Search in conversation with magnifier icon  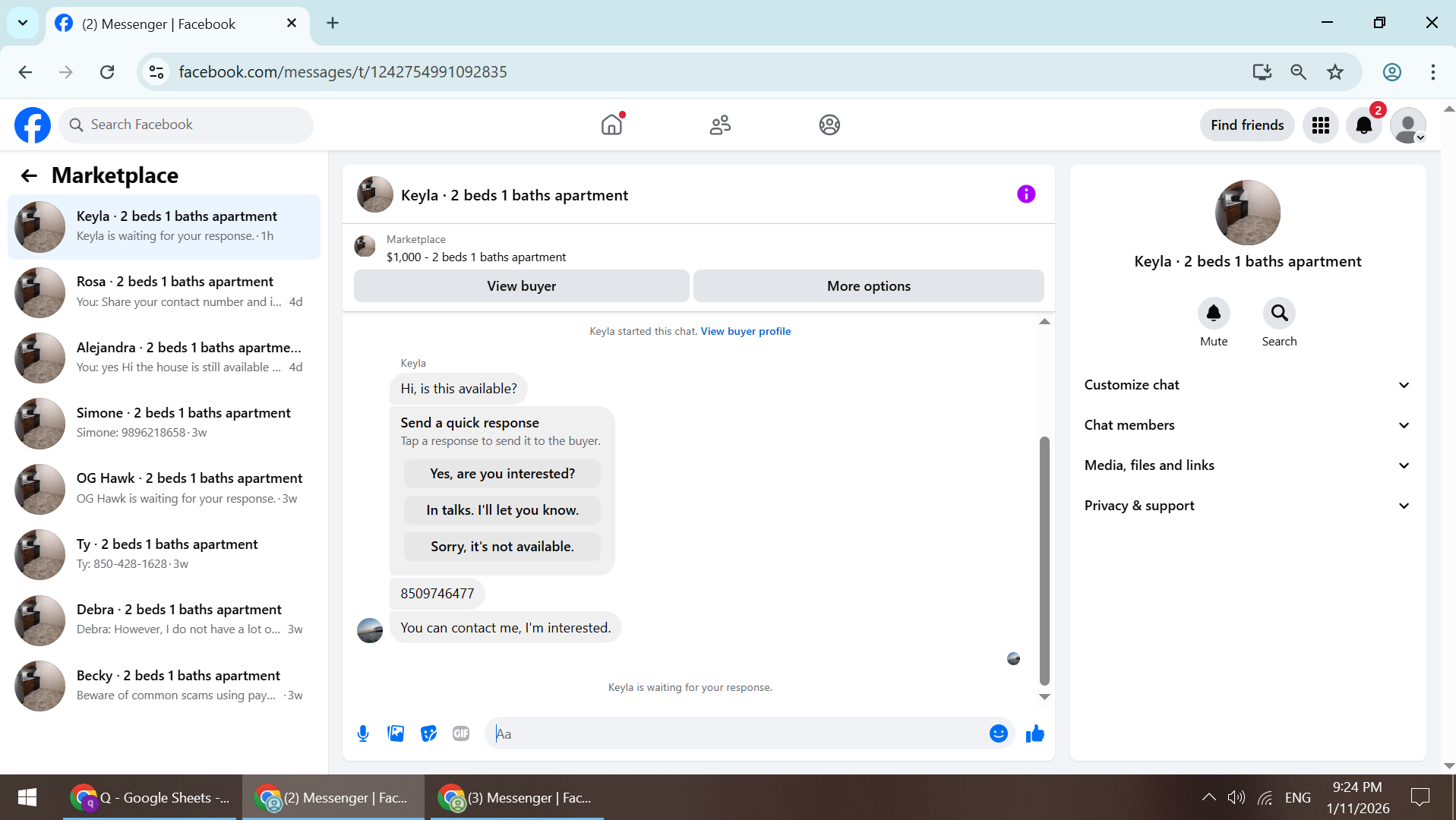coord(1280,313)
